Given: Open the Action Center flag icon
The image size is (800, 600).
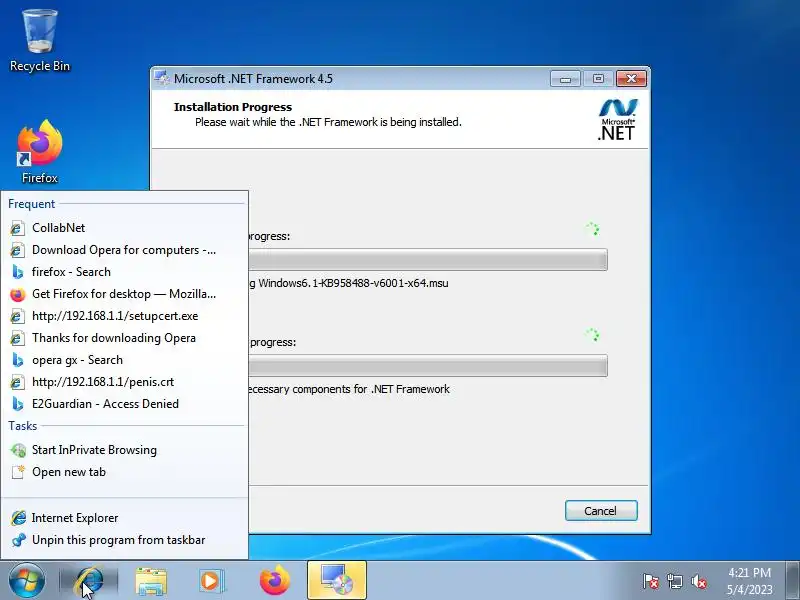Looking at the screenshot, I should point(651,581).
